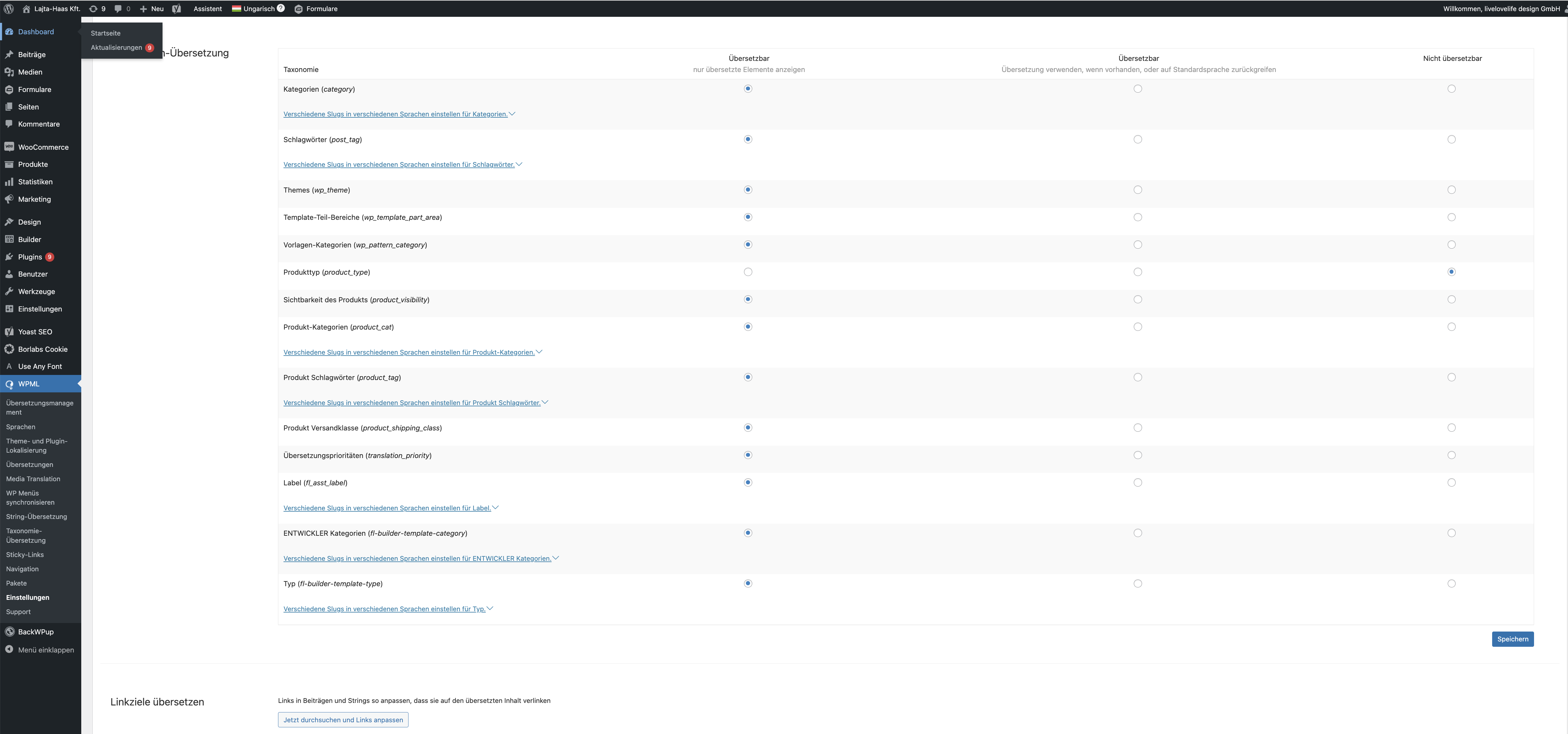Set ENTWICKLER Kategorien to Nicht übersetzbar
This screenshot has width=1568, height=734.
1452,533
